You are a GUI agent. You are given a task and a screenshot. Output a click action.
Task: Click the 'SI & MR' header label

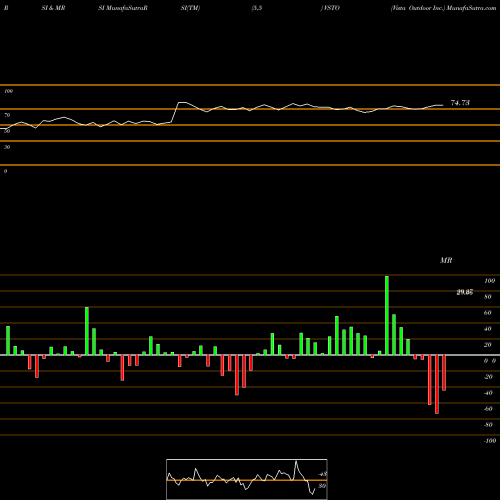53,8
